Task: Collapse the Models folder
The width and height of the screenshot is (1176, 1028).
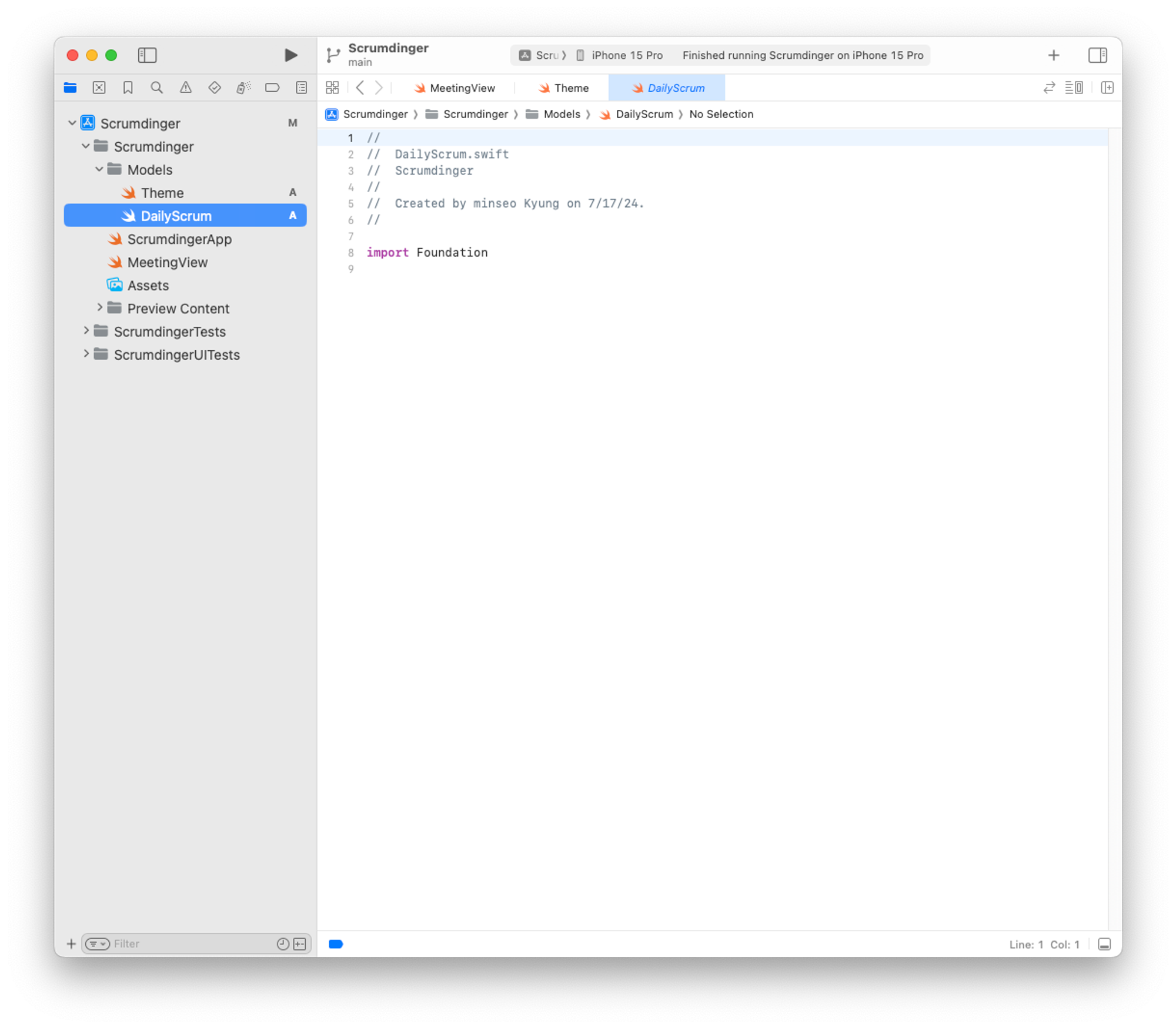Action: [99, 169]
